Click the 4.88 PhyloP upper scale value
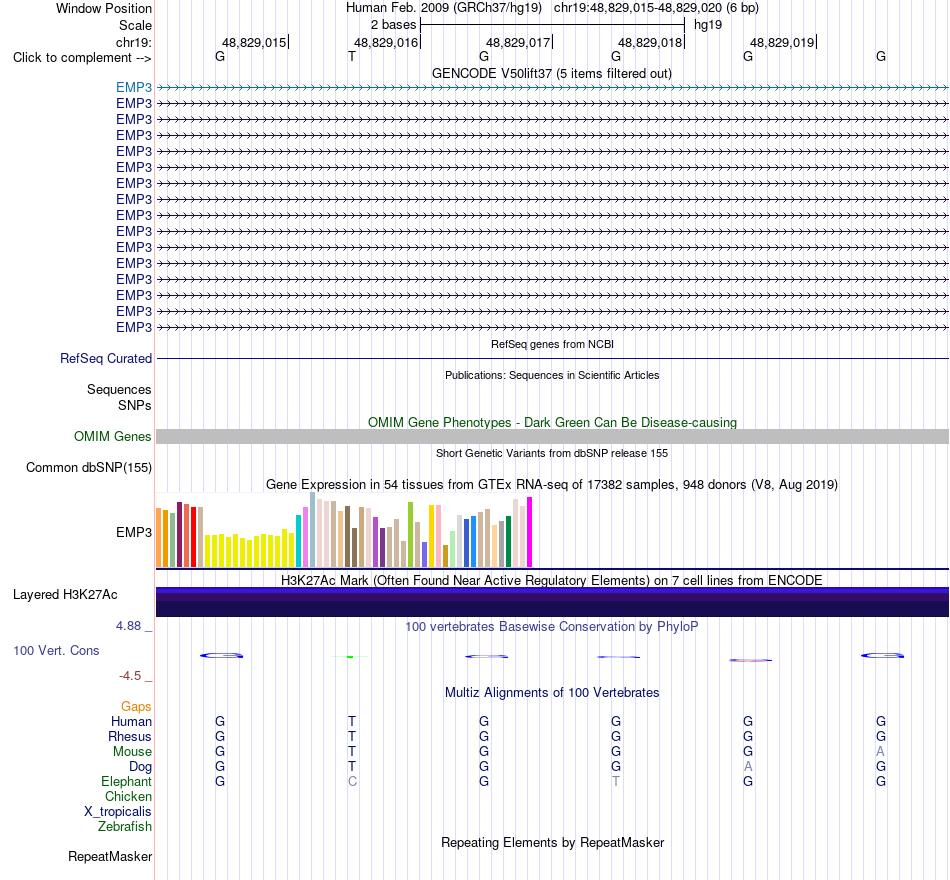 128,626
